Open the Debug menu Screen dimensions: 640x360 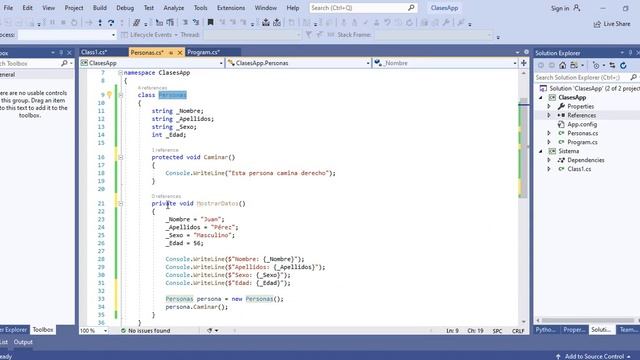pyautogui.click(x=125, y=8)
